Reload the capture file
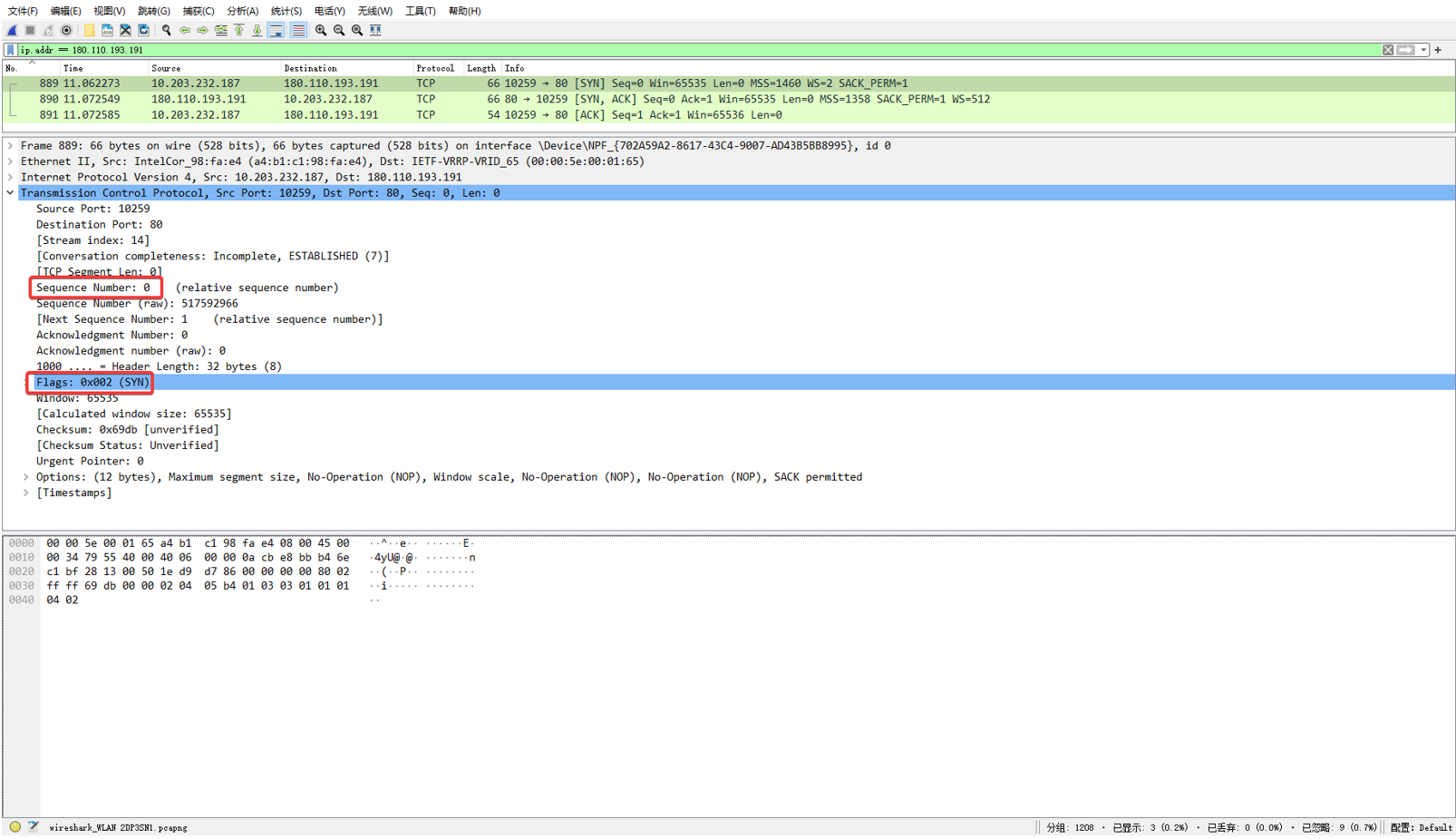The height and width of the screenshot is (839, 1456). coord(143,30)
